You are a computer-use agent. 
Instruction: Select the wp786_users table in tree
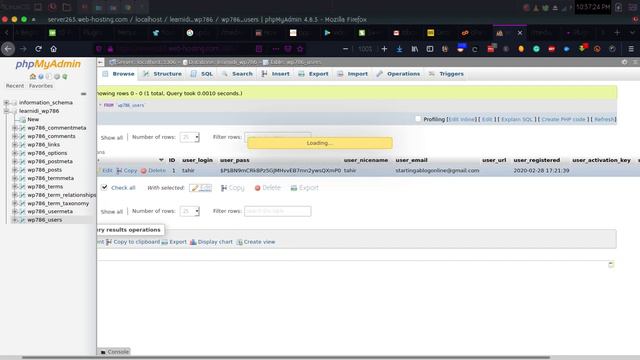(x=45, y=220)
